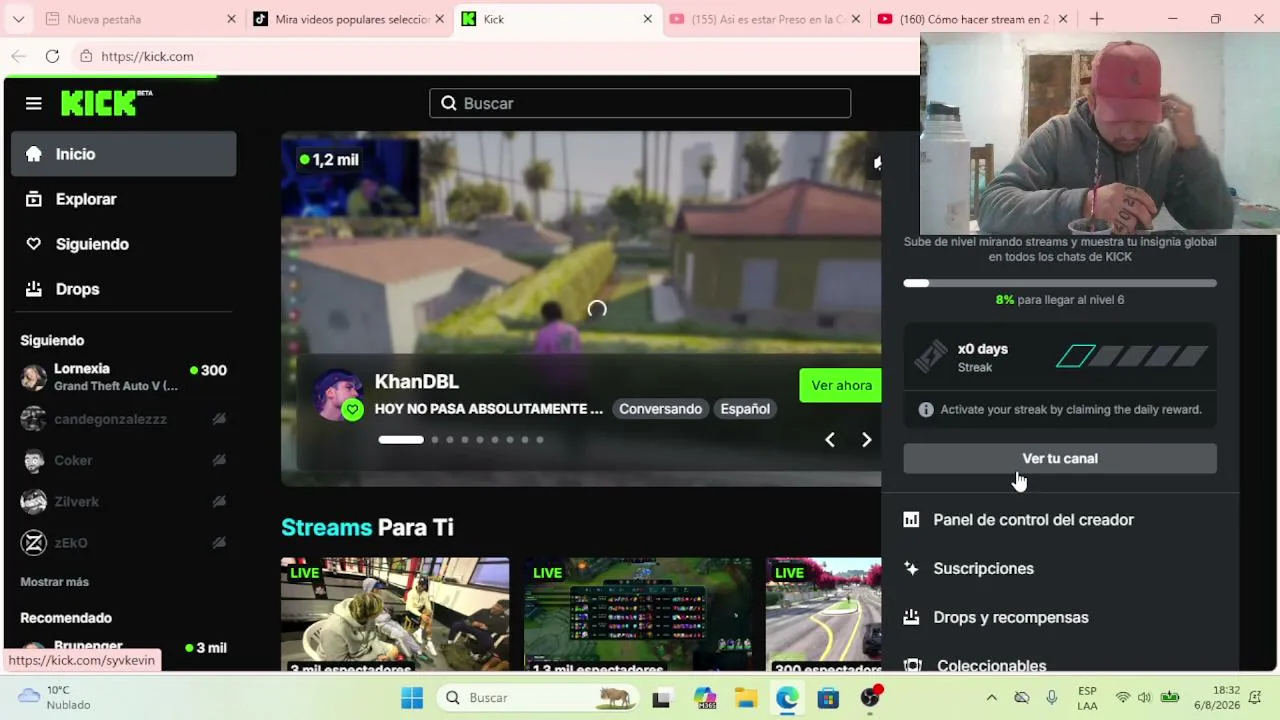Select the last carousel dot indicator
Screen dimensions: 1280x720
click(540, 439)
